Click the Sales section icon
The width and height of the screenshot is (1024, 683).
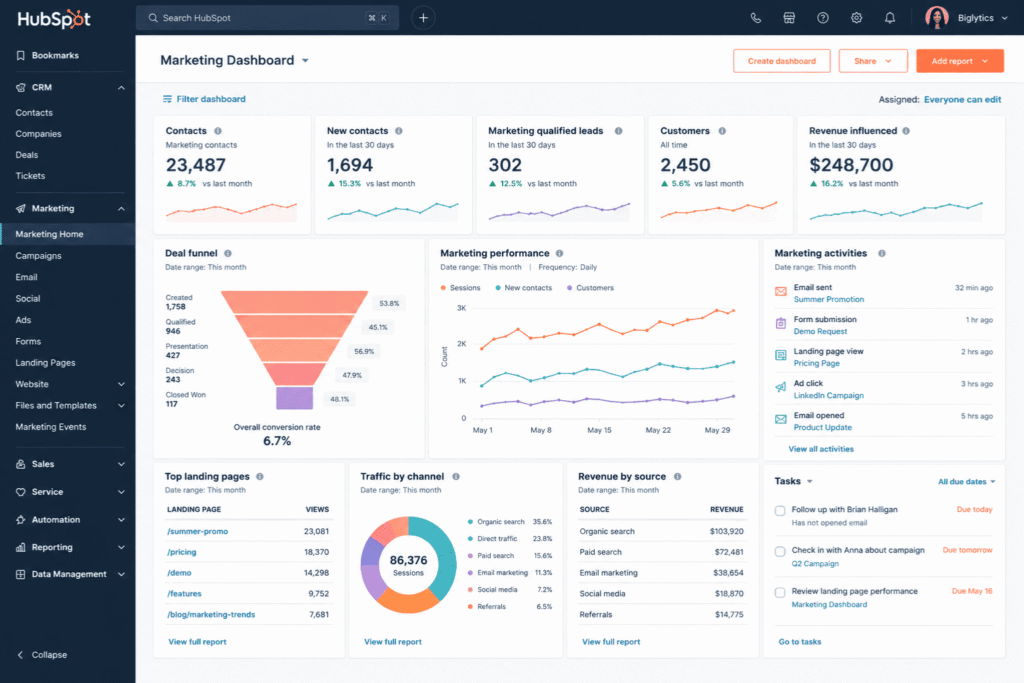pos(20,464)
